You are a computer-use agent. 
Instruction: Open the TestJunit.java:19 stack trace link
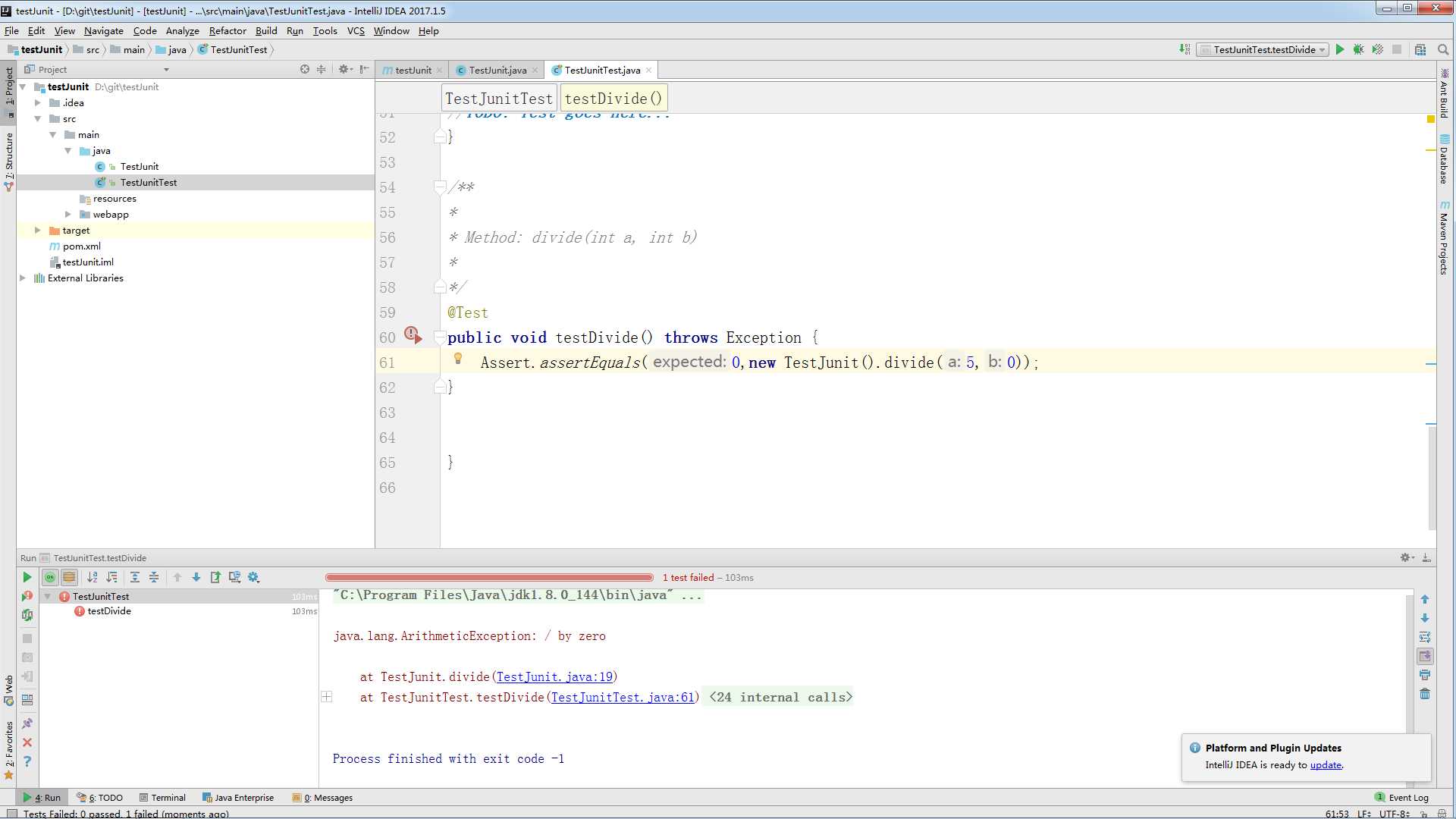click(x=554, y=677)
